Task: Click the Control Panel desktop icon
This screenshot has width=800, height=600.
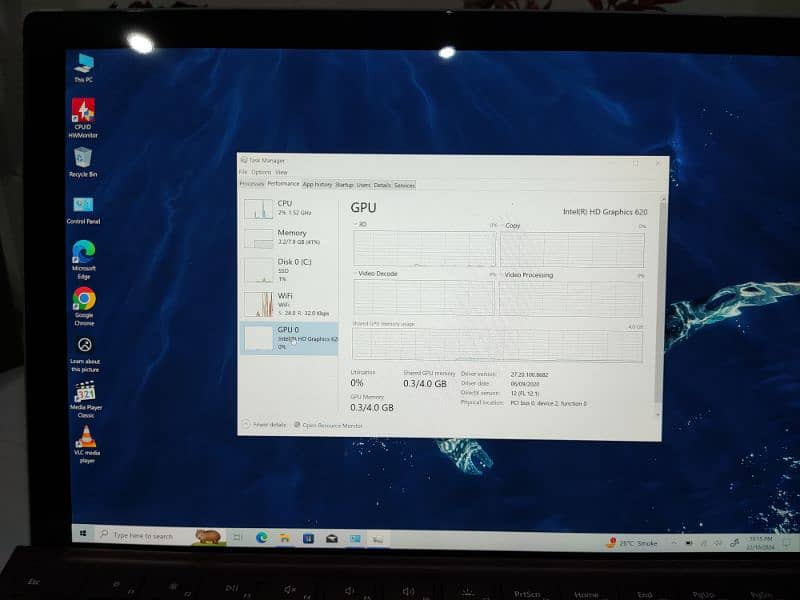Action: (x=83, y=206)
